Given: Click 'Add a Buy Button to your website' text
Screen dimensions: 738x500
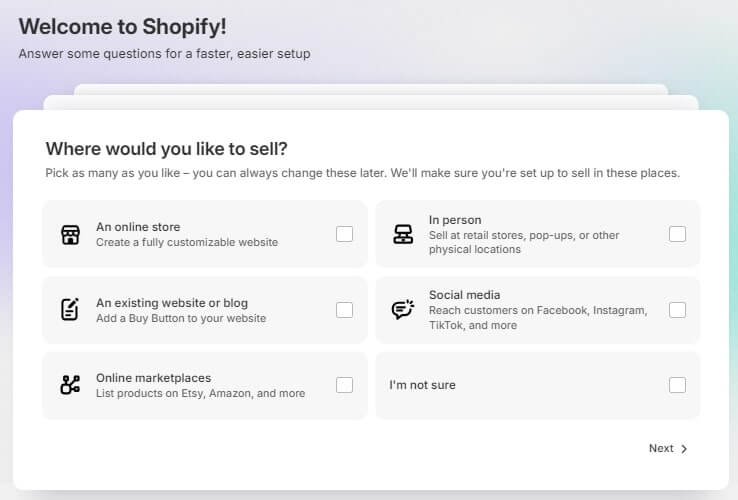Looking at the screenshot, I should (181, 318).
